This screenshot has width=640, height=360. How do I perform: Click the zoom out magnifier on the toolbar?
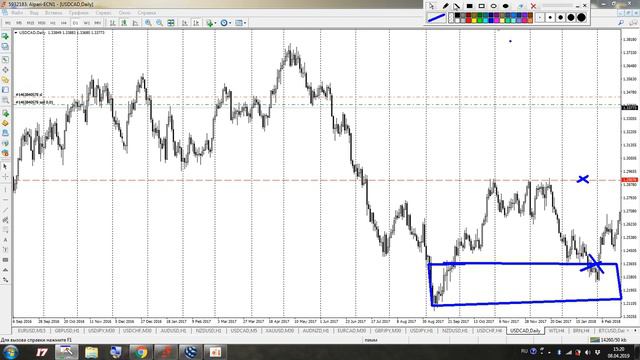point(160,23)
